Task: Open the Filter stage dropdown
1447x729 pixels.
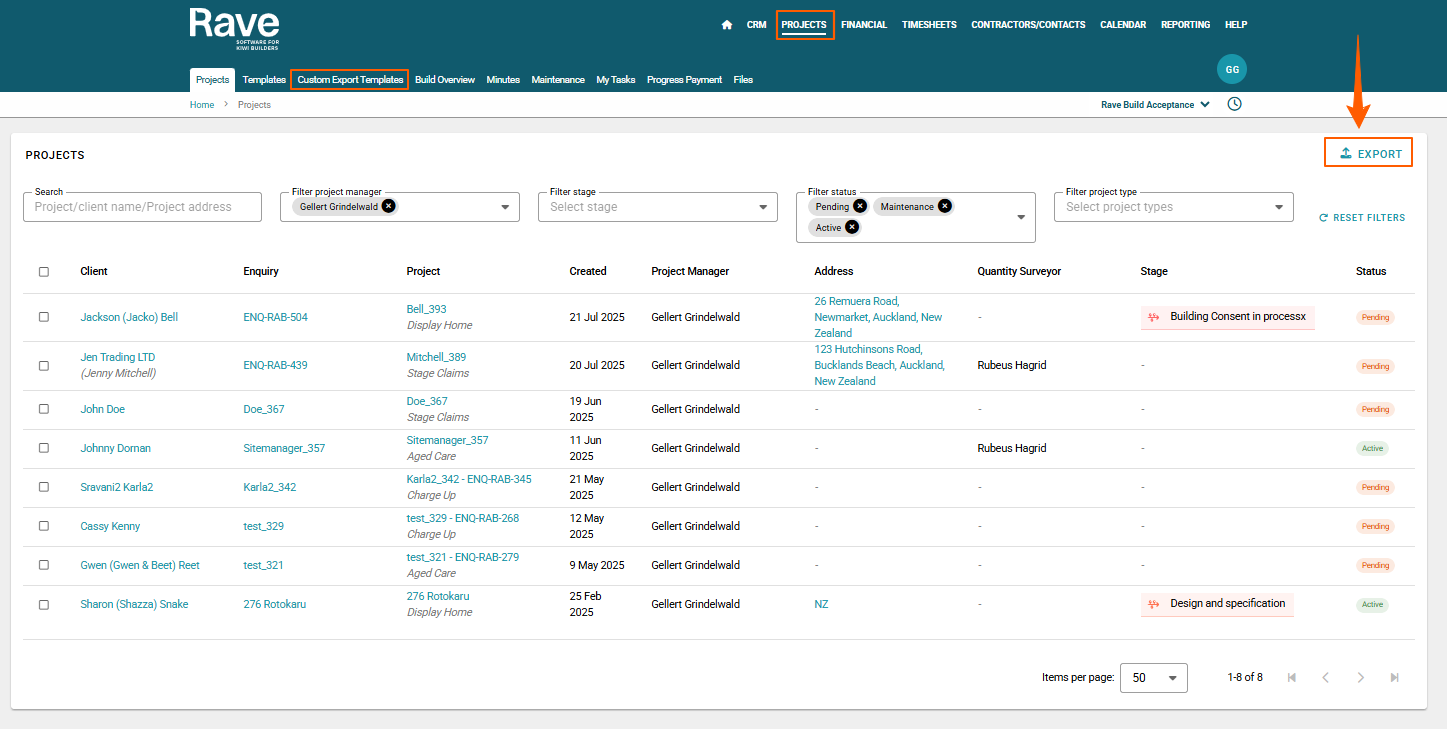Action: [658, 207]
